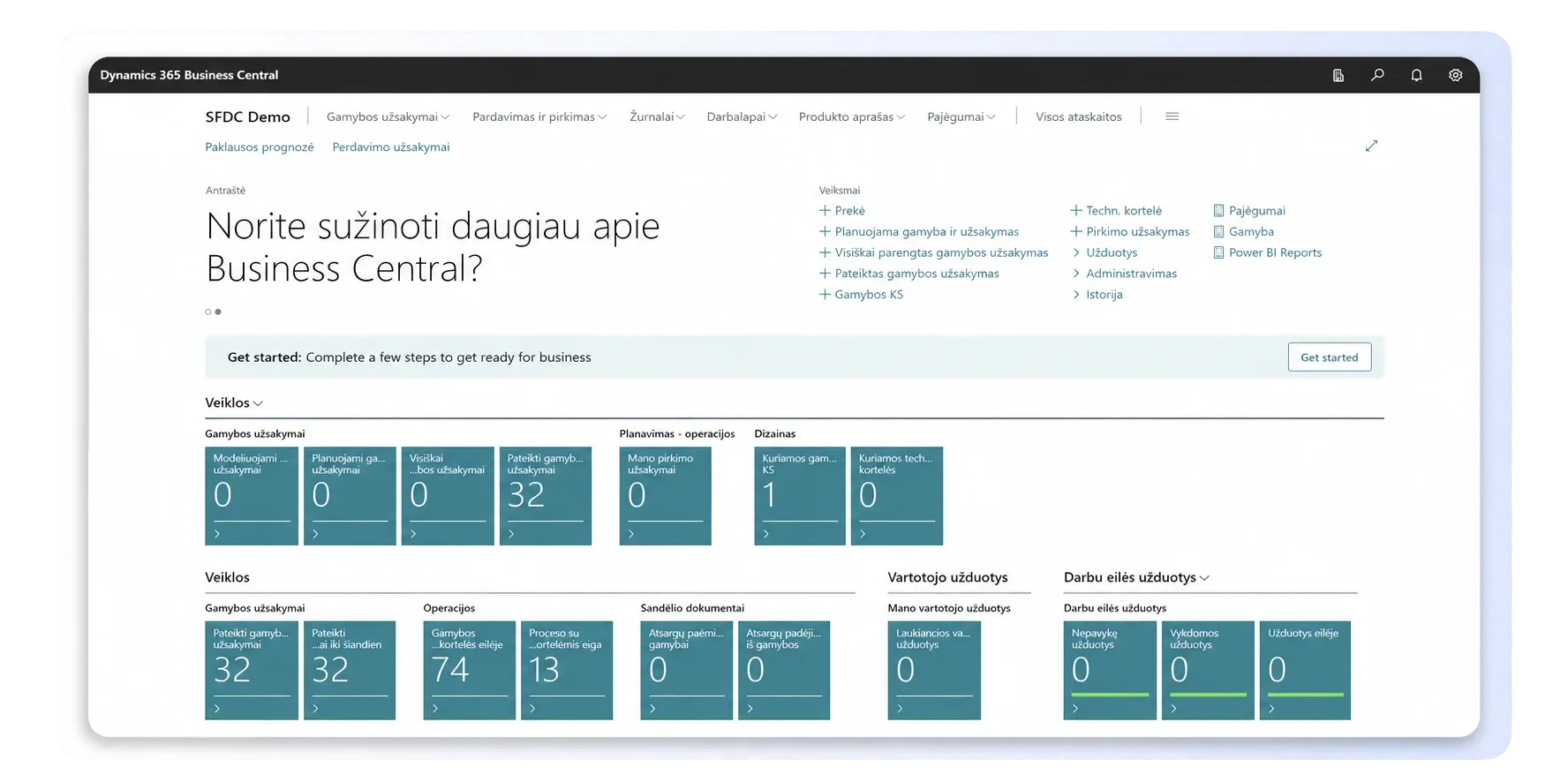Screen dimensions: 1568x782
Task: Collapse the Veiklos section chevron
Action: pyautogui.click(x=258, y=403)
